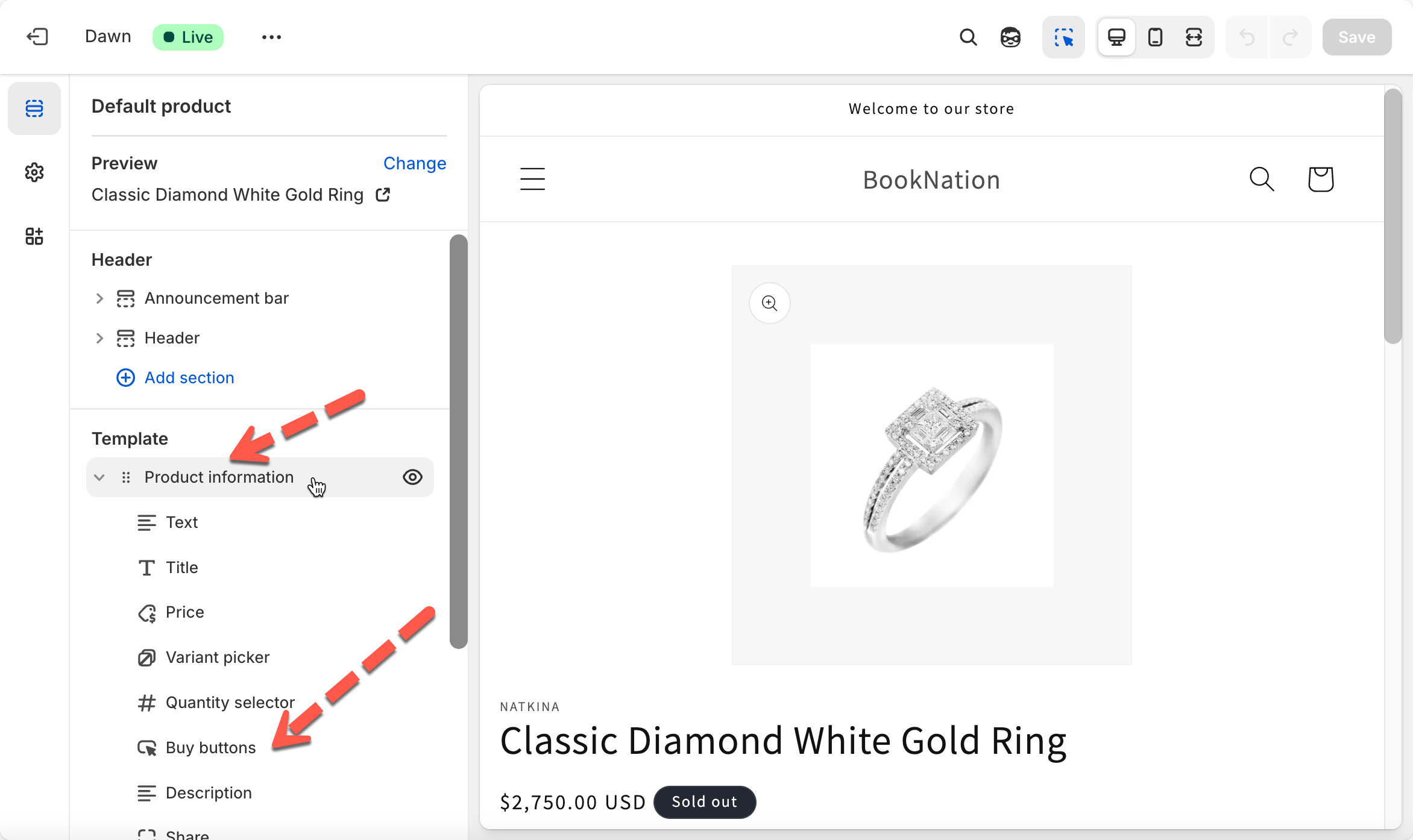The width and height of the screenshot is (1413, 840).
Task: Select the Buy buttons block
Action: point(210,748)
